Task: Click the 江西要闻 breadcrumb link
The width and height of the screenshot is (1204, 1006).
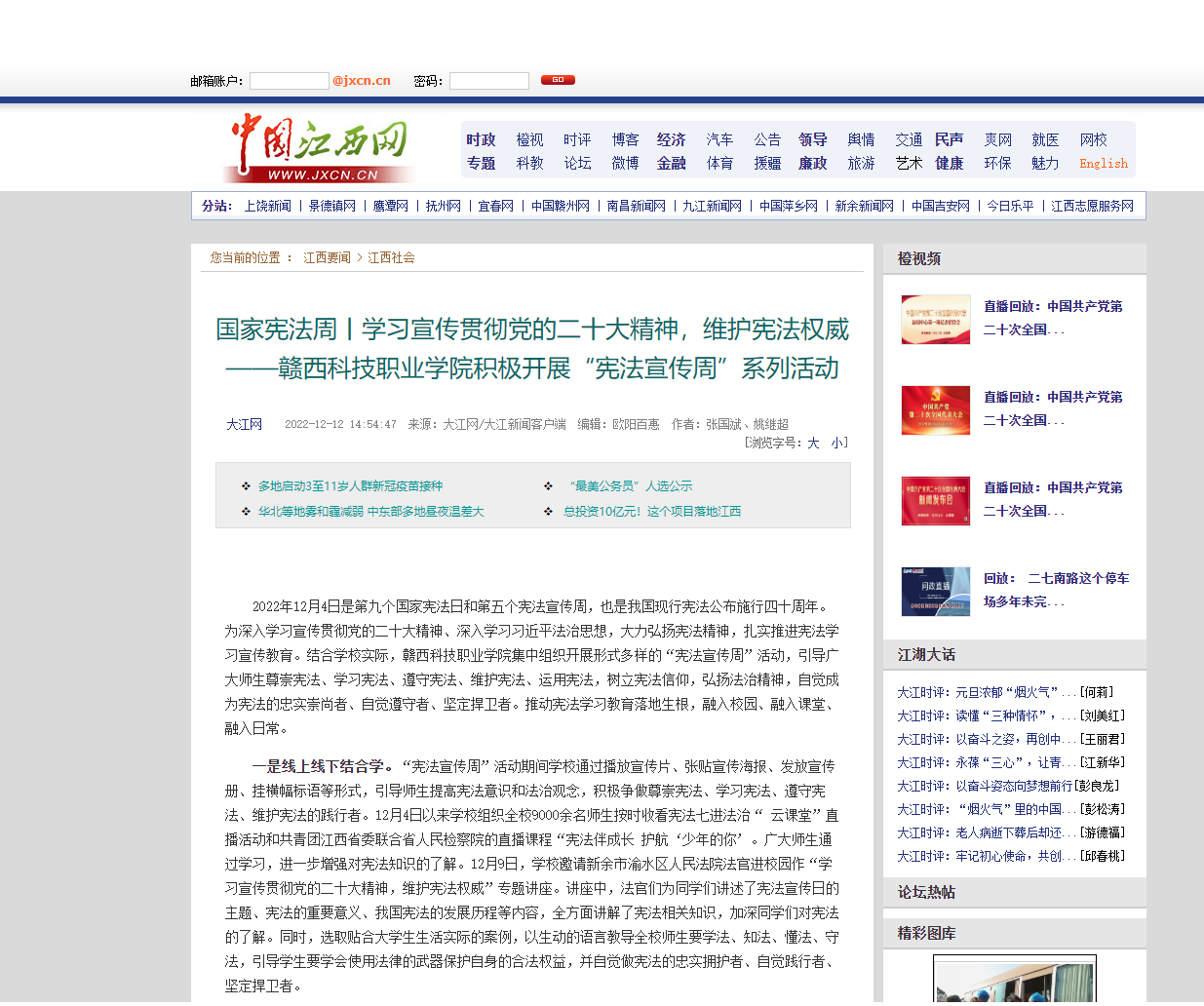Action: [327, 258]
